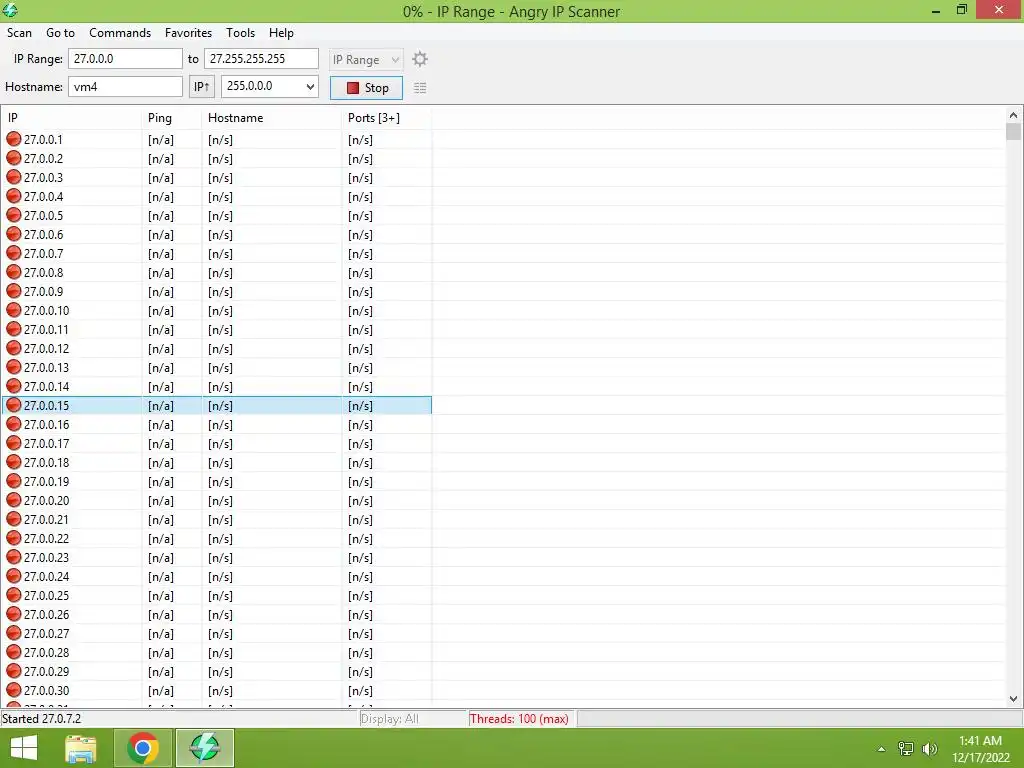Click the red status icon for 27.0.0.30
The image size is (1024, 768).
14,690
